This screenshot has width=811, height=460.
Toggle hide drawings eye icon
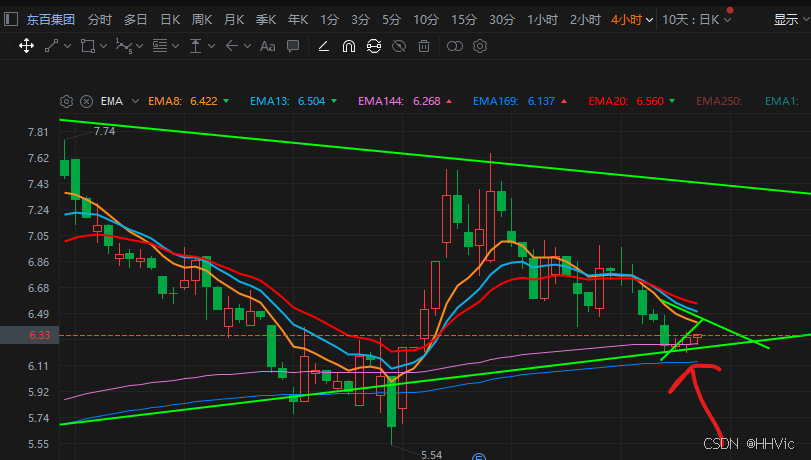399,46
